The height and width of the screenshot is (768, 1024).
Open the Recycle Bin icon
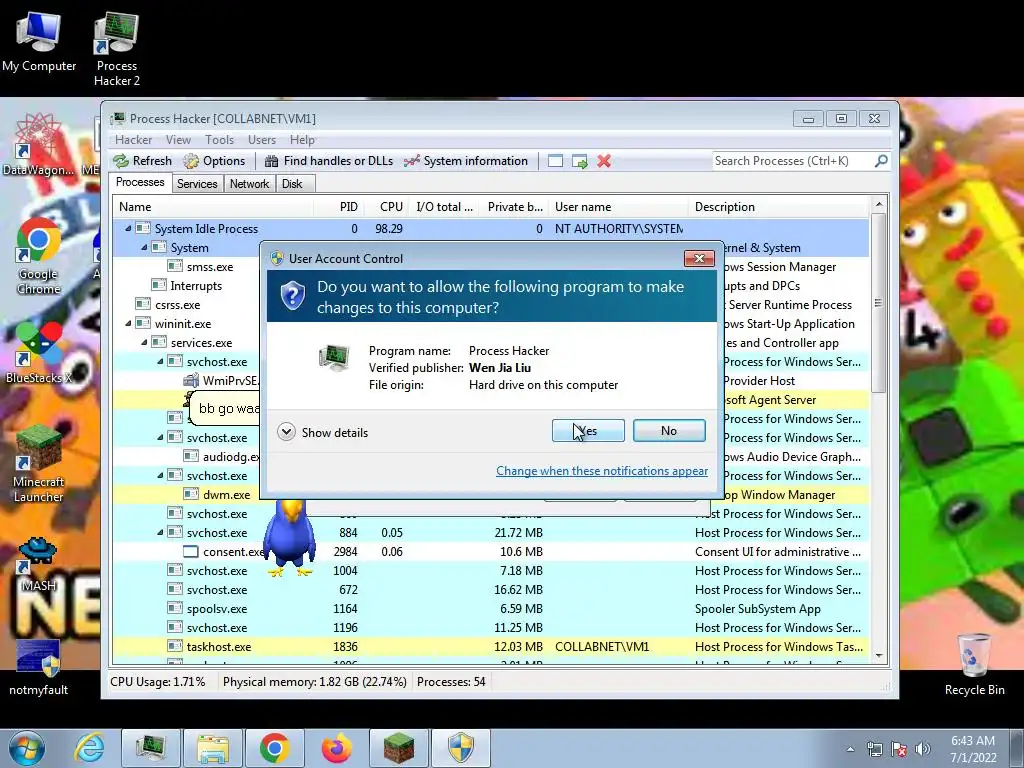(x=974, y=664)
